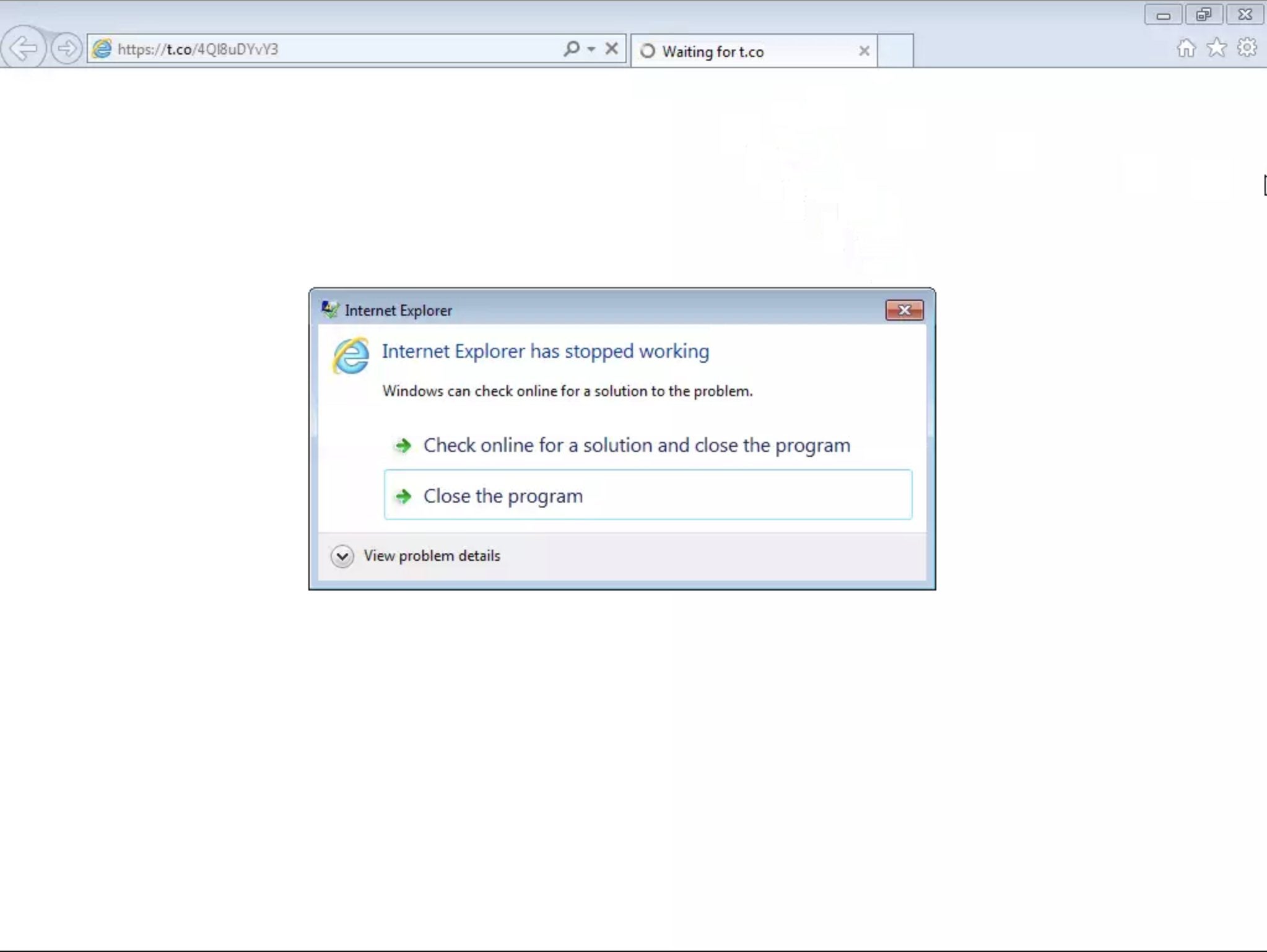The image size is (1267, 952).
Task: Minimize the browser window
Action: [1163, 15]
